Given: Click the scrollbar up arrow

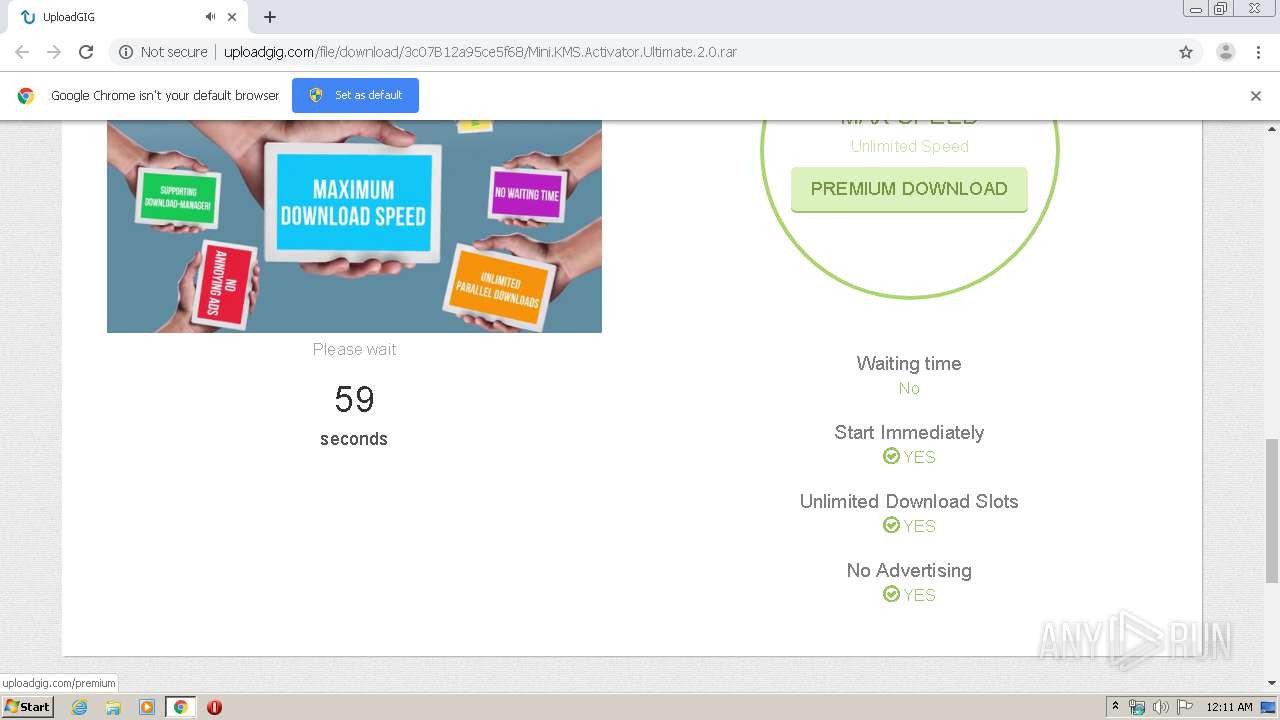Looking at the screenshot, I should click(1272, 129).
